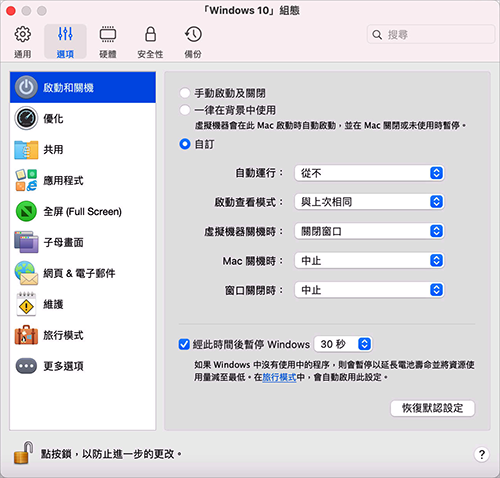Screen dimensions: 500x478
Task: Click the 全屏 (Full Screen) green icon
Action: pyautogui.click(x=26, y=211)
